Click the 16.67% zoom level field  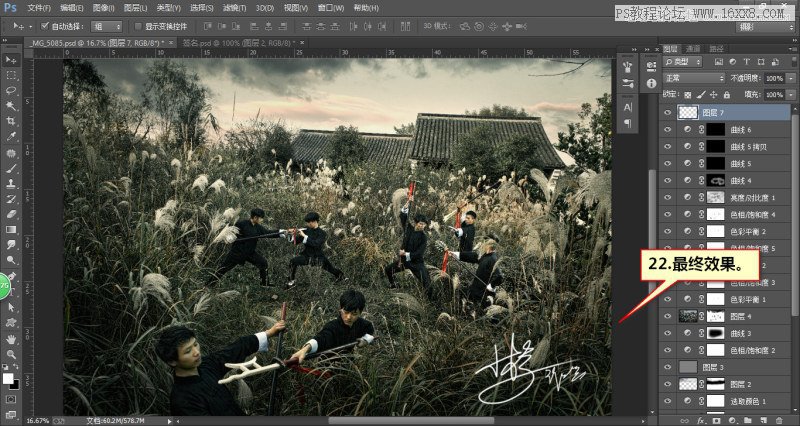tap(37, 421)
